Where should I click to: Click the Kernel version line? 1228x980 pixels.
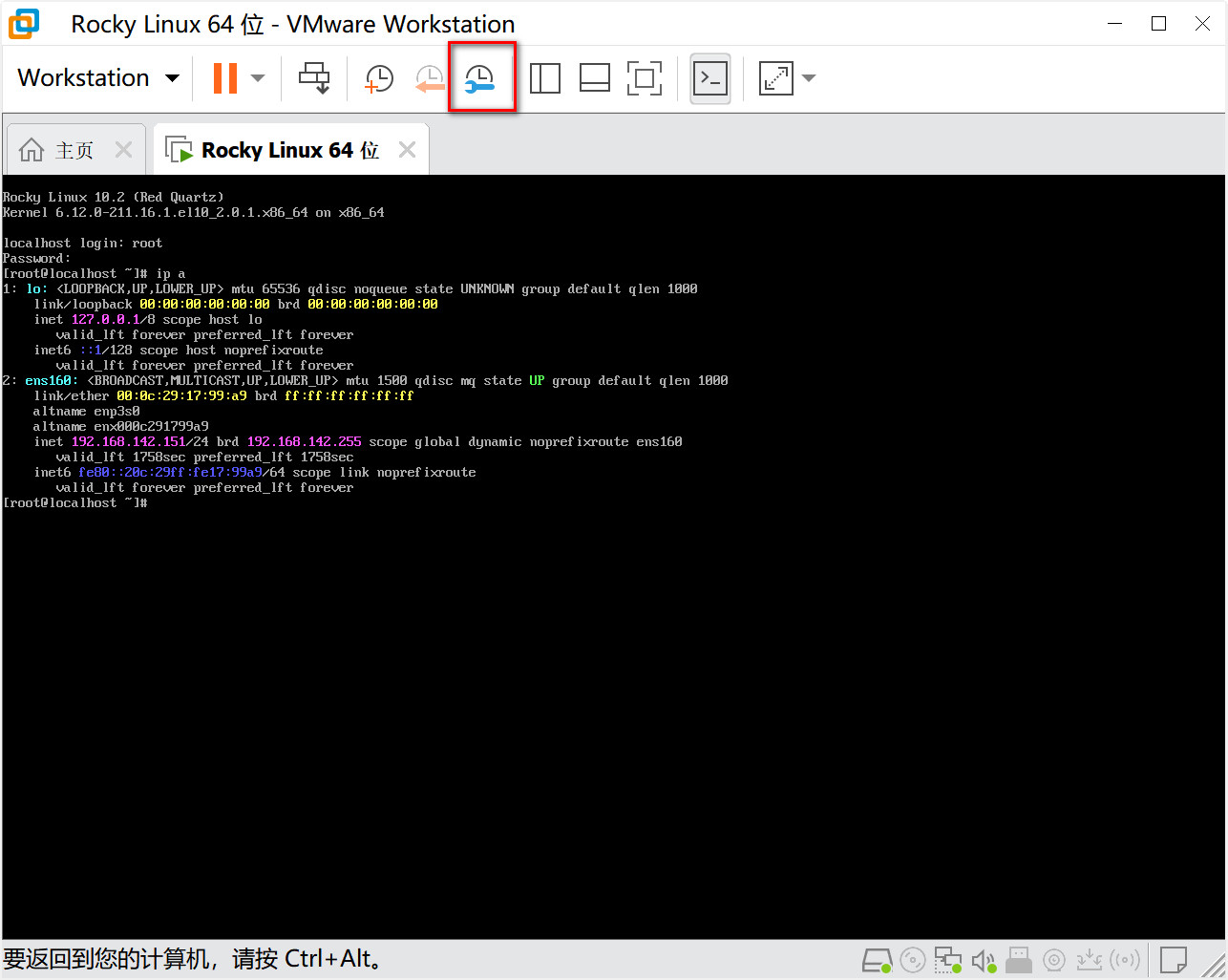193,212
